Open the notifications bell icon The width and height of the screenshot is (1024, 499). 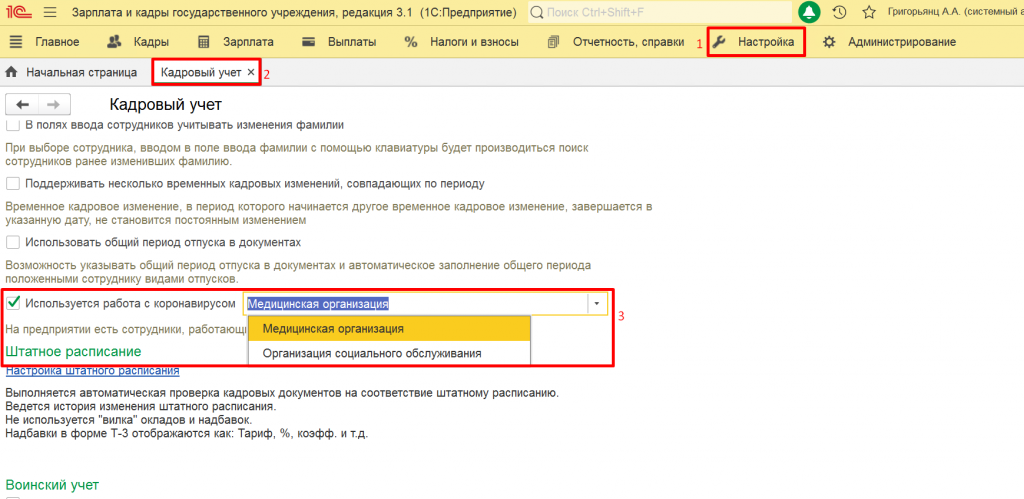click(810, 12)
